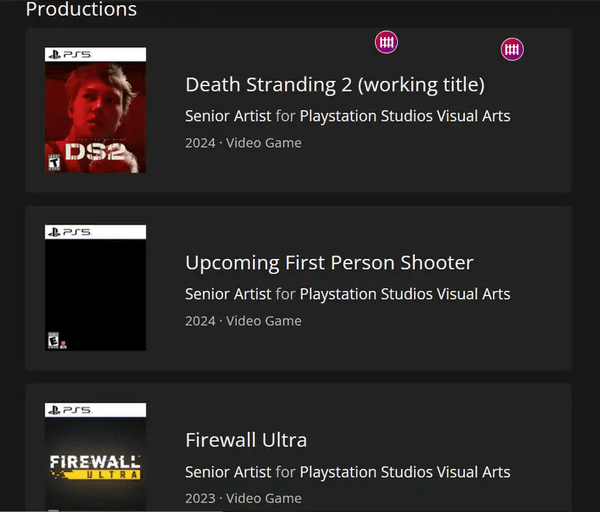Click "2024 · Video Game" under Death Stranding 2

click(243, 143)
